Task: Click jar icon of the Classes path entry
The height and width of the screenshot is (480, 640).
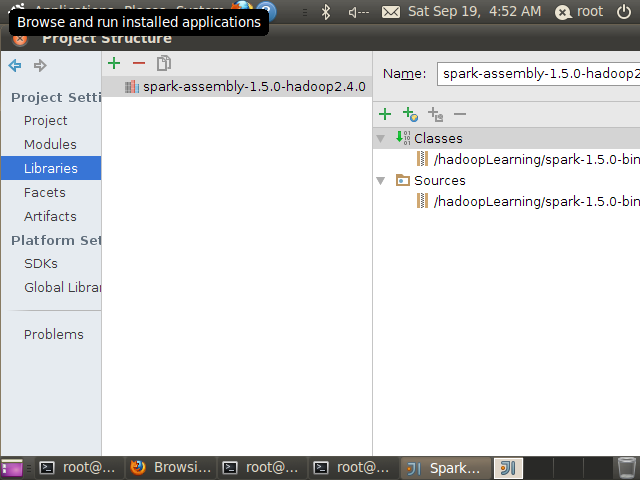Action: click(422, 159)
